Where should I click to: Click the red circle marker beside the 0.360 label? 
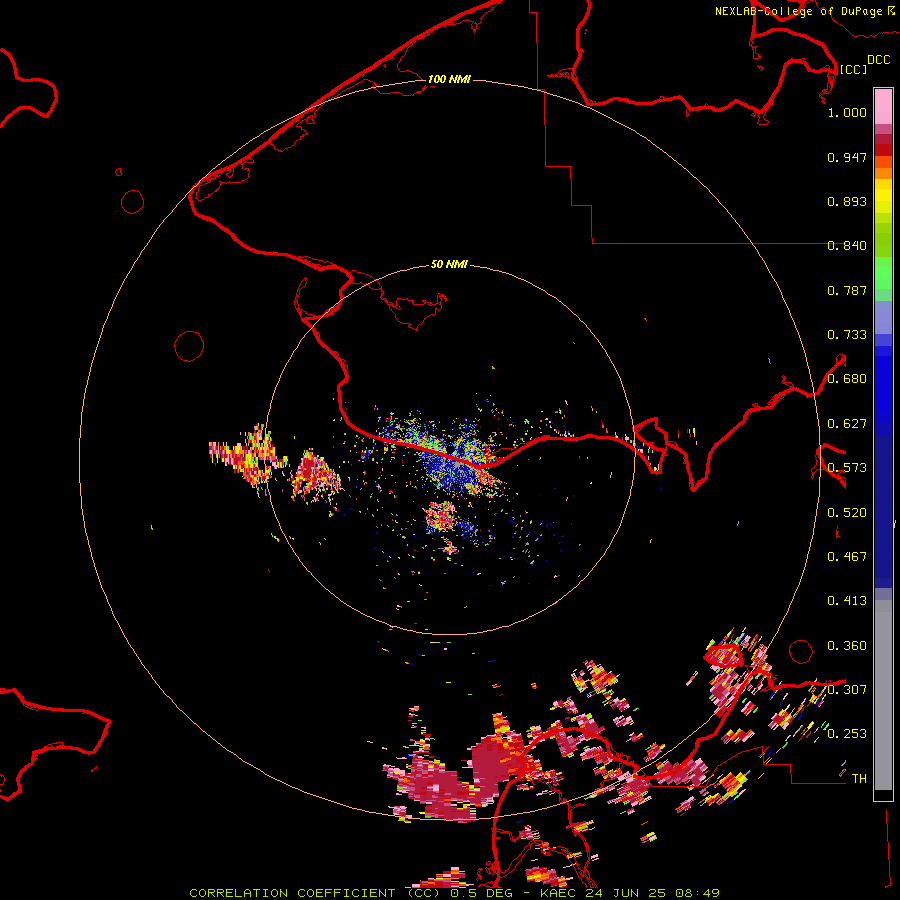click(x=801, y=651)
